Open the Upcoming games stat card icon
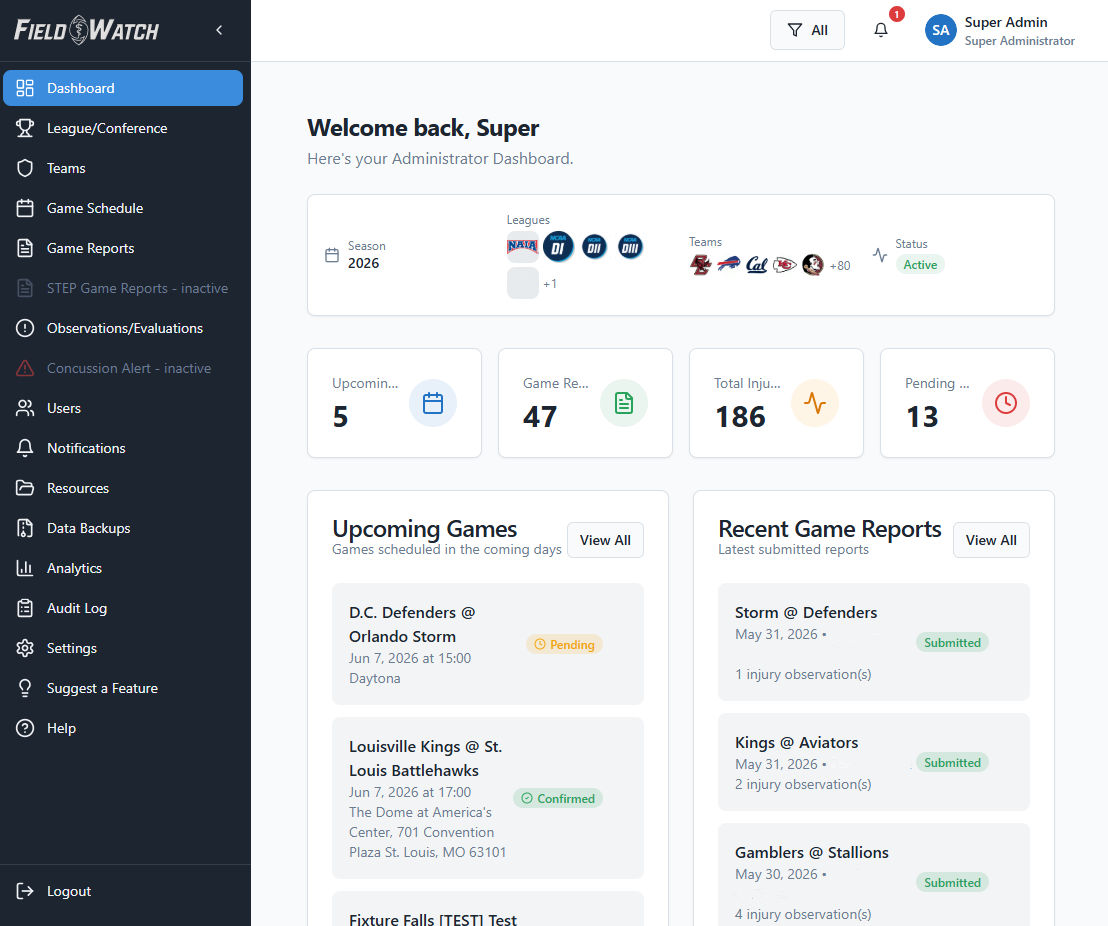The height and width of the screenshot is (926, 1108). coord(432,403)
